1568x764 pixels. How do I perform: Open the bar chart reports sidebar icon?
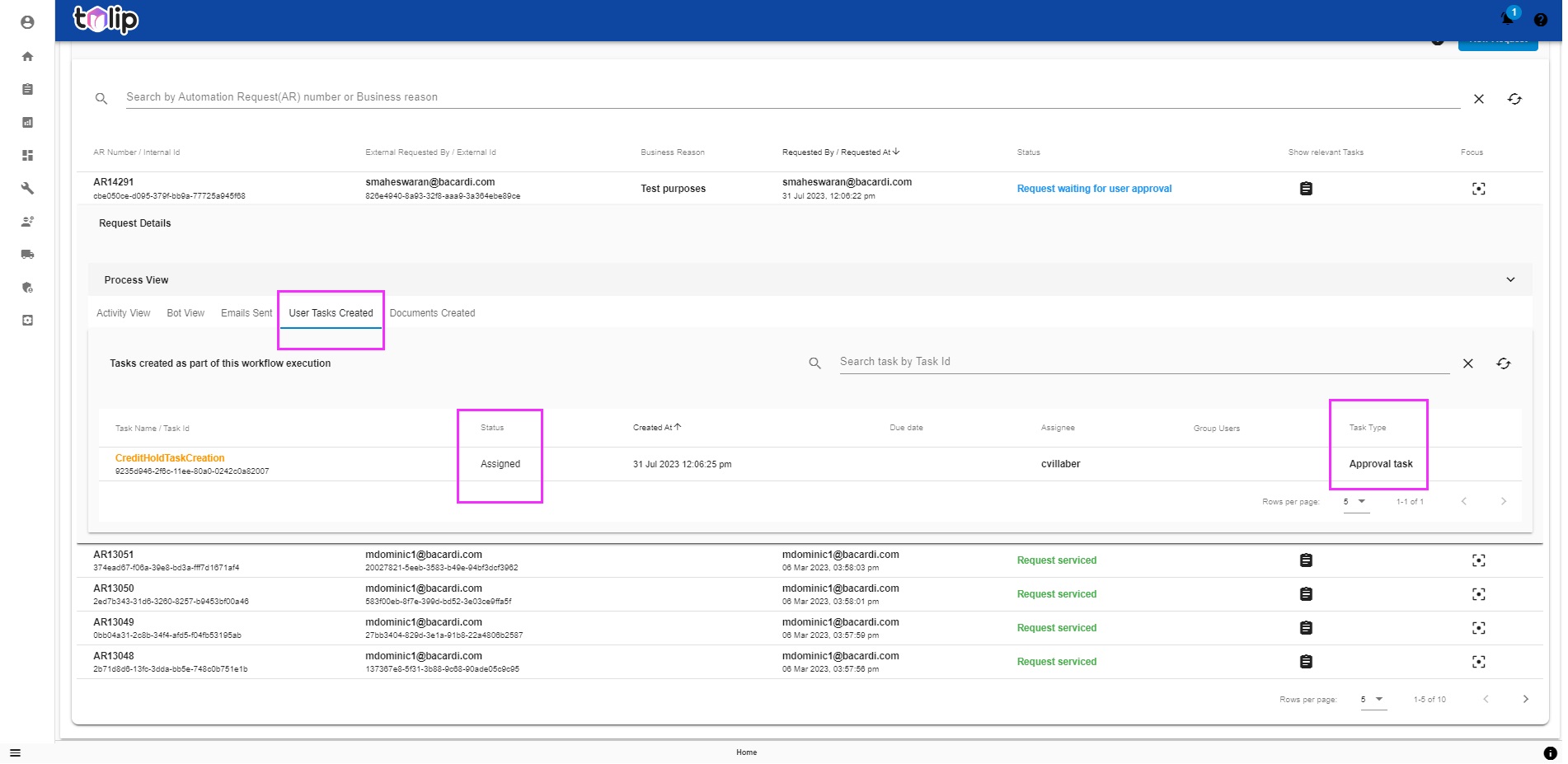(27, 122)
